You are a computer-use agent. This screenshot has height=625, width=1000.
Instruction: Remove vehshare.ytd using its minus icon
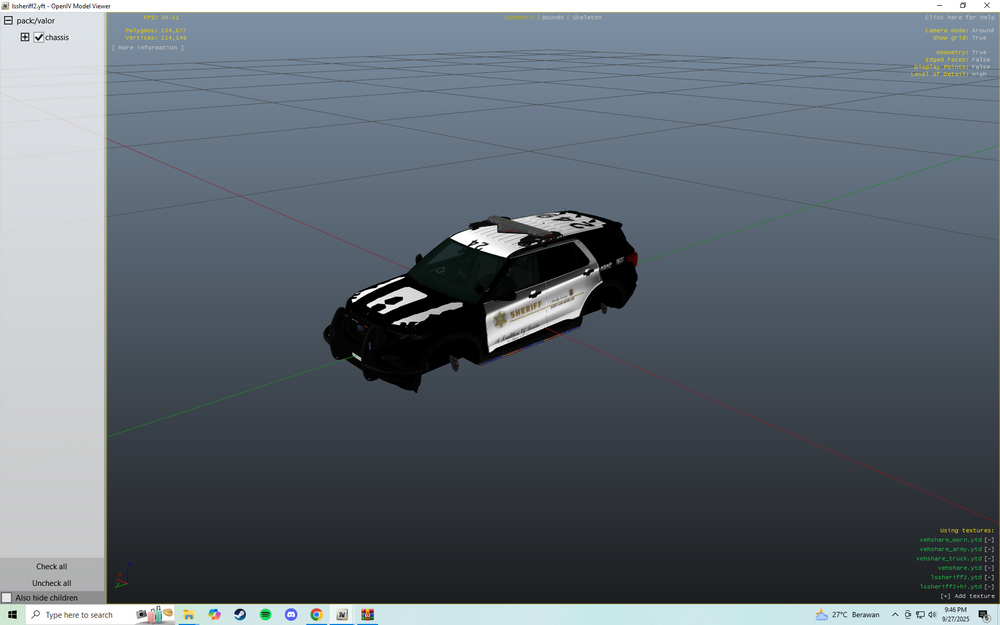pyautogui.click(x=990, y=568)
